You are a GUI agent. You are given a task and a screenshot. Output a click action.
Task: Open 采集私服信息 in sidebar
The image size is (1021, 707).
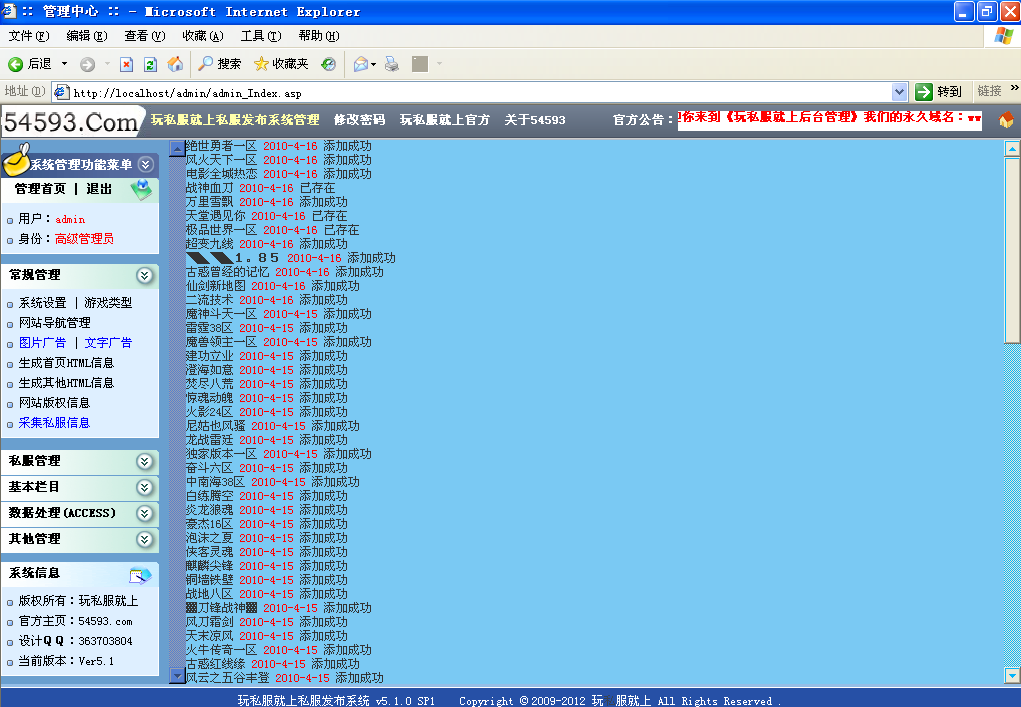point(54,423)
